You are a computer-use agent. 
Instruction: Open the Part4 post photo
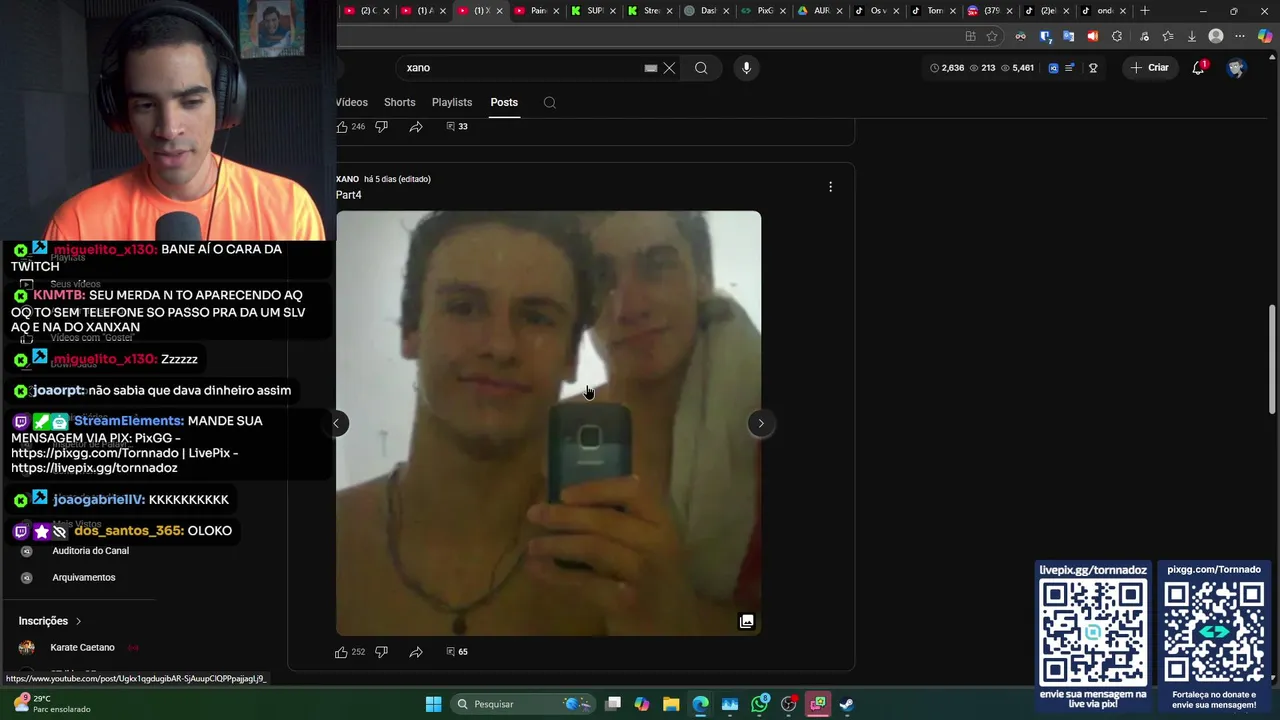tap(548, 423)
